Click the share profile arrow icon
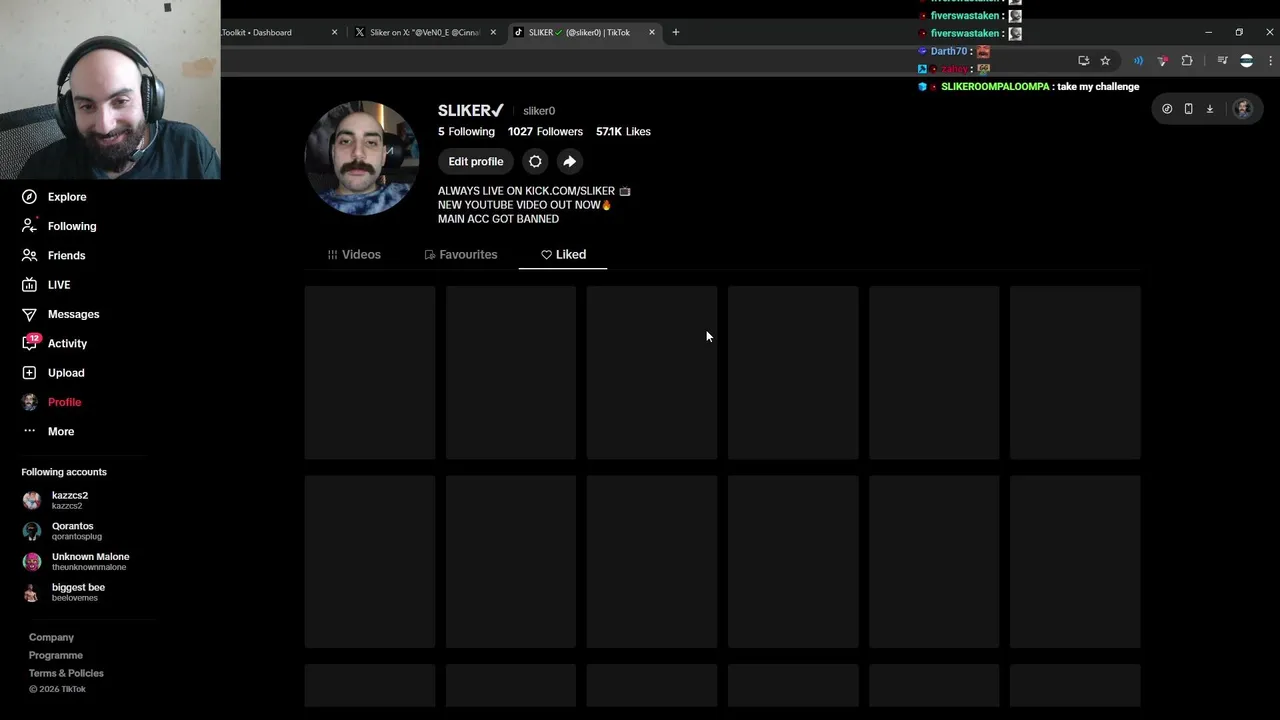This screenshot has height=720, width=1280. 569,161
